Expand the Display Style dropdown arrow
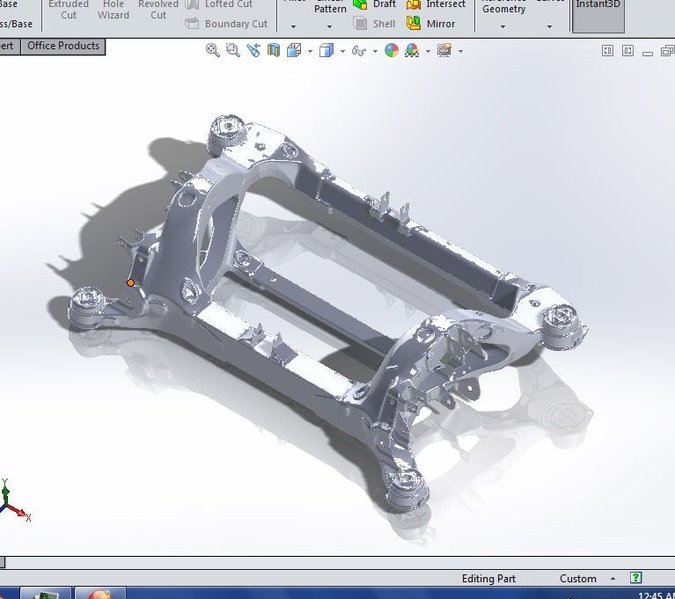 [x=343, y=51]
